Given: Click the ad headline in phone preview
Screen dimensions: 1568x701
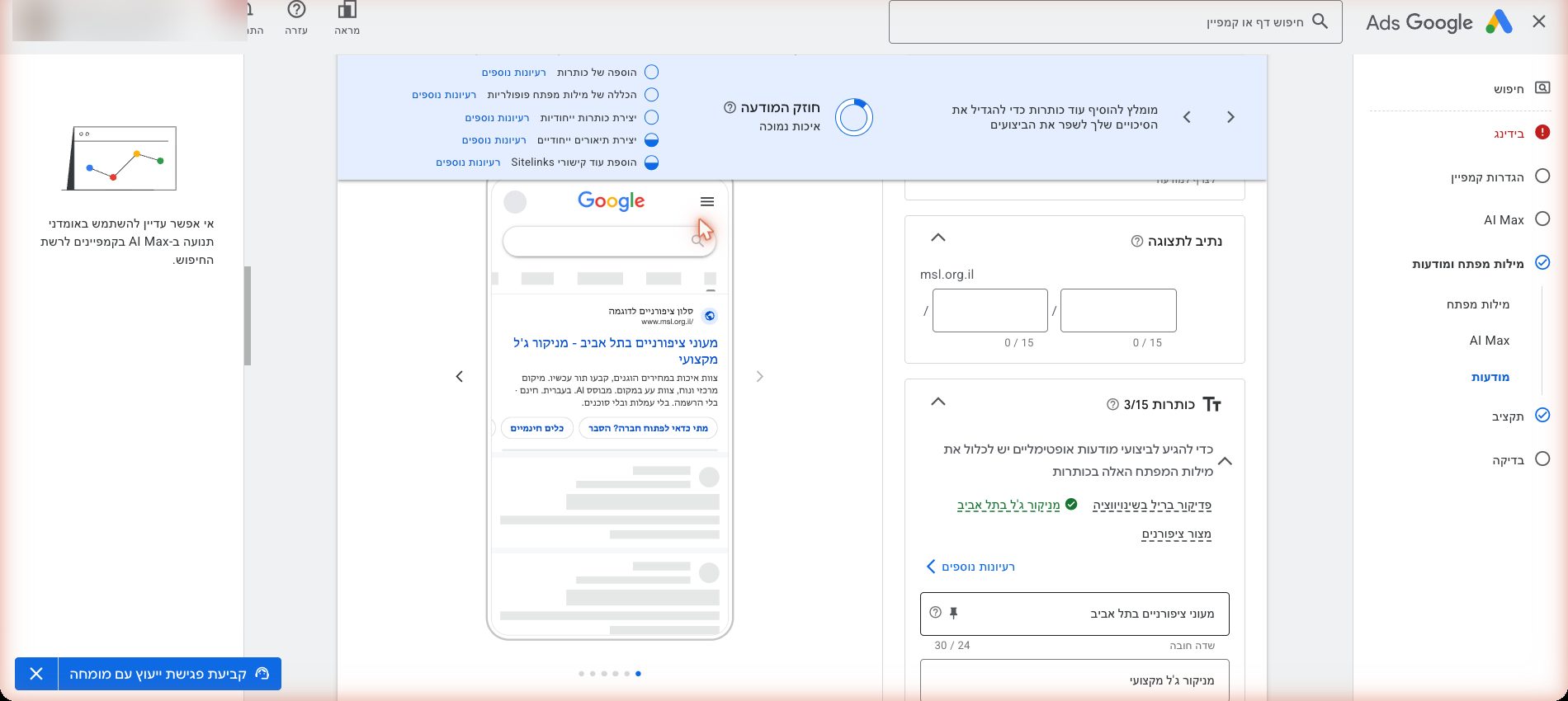Looking at the screenshot, I should 615,350.
